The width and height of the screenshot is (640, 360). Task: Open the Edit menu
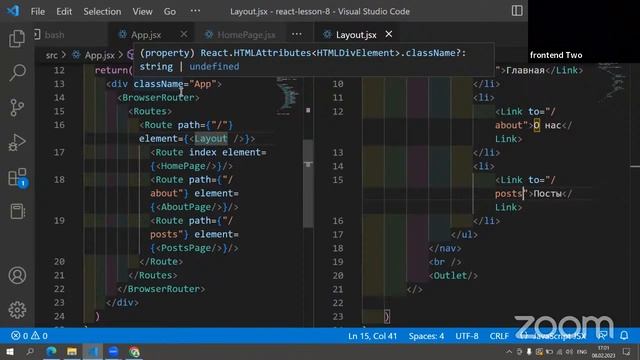[64, 11]
